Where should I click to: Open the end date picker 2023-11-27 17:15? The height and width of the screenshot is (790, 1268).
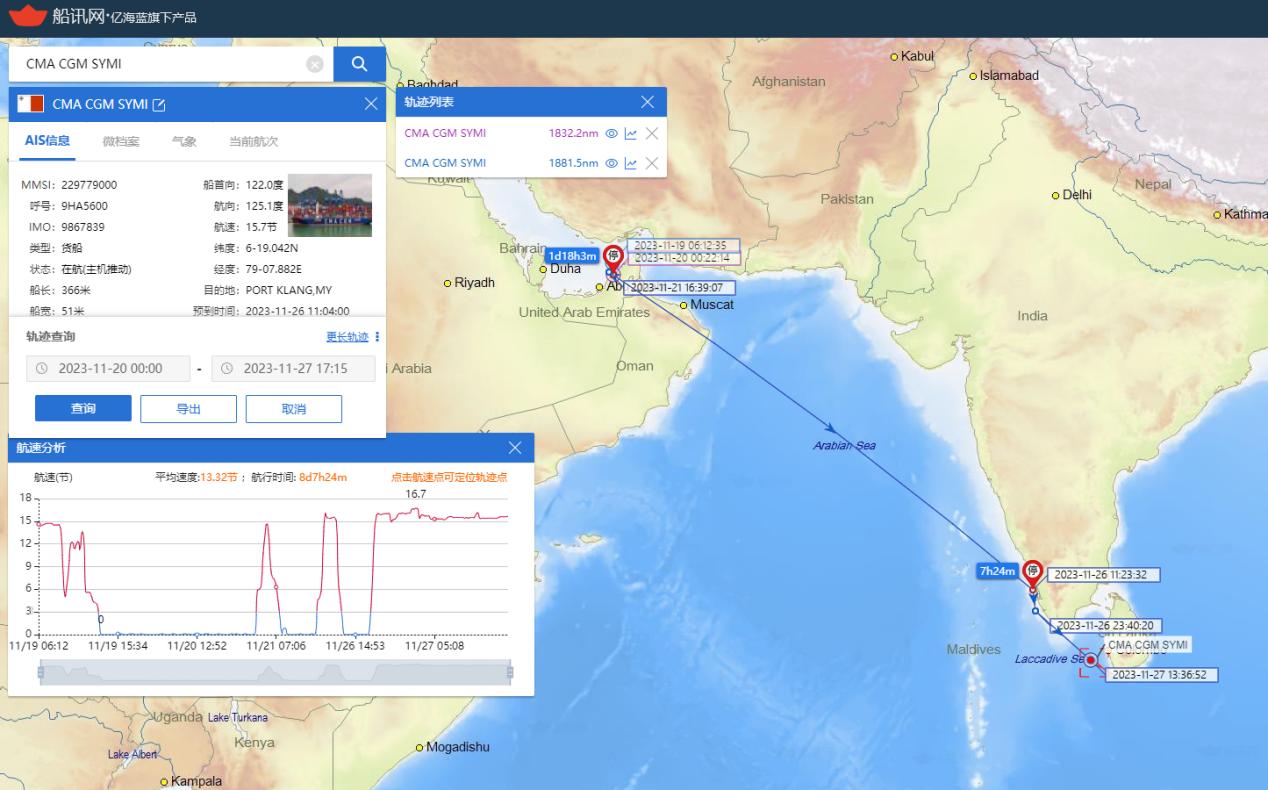(294, 368)
